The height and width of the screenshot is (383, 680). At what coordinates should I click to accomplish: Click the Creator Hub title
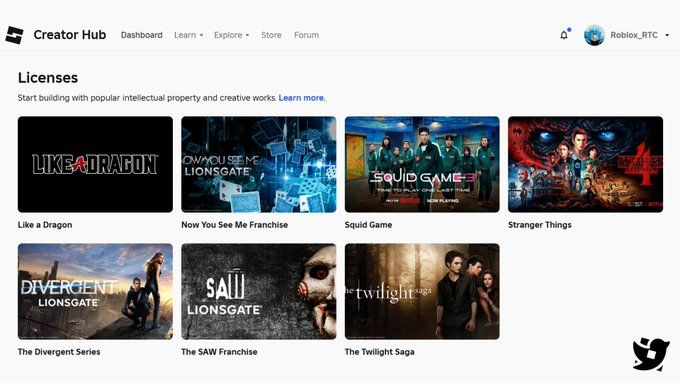tap(70, 35)
